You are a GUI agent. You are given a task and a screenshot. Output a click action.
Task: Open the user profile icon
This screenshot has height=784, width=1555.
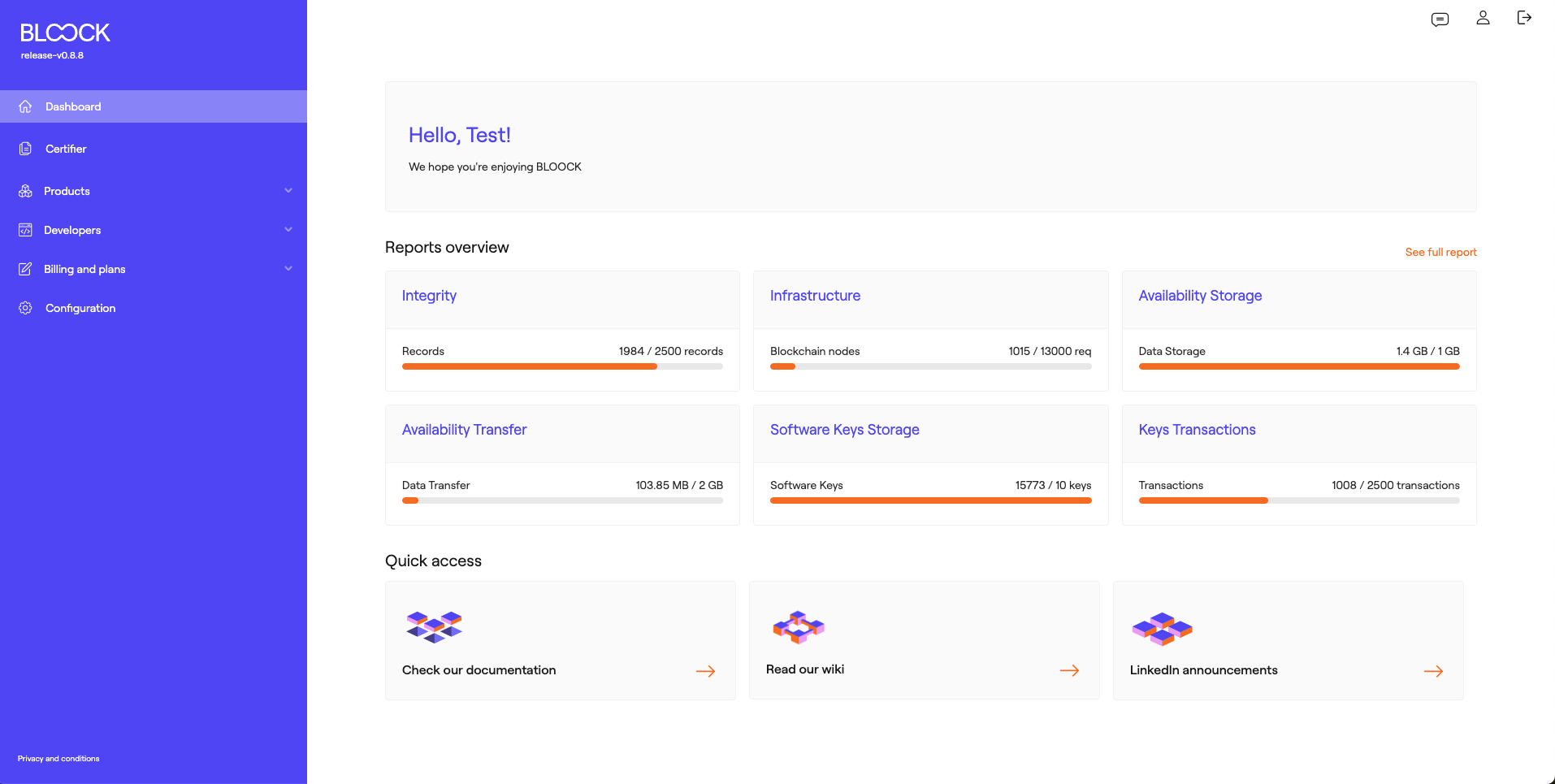point(1483,18)
